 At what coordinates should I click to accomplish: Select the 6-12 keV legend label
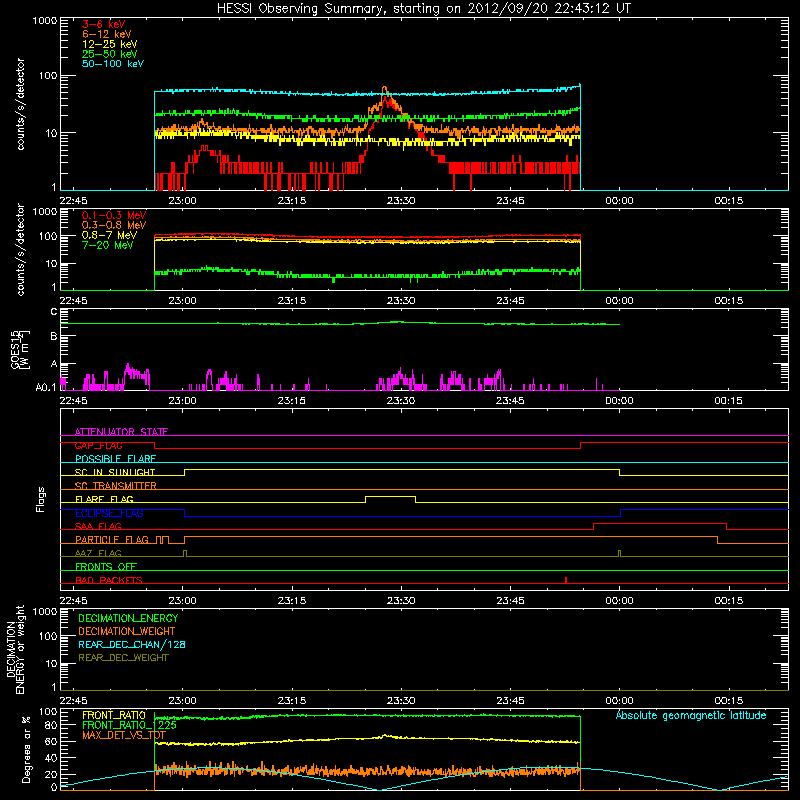[107, 34]
